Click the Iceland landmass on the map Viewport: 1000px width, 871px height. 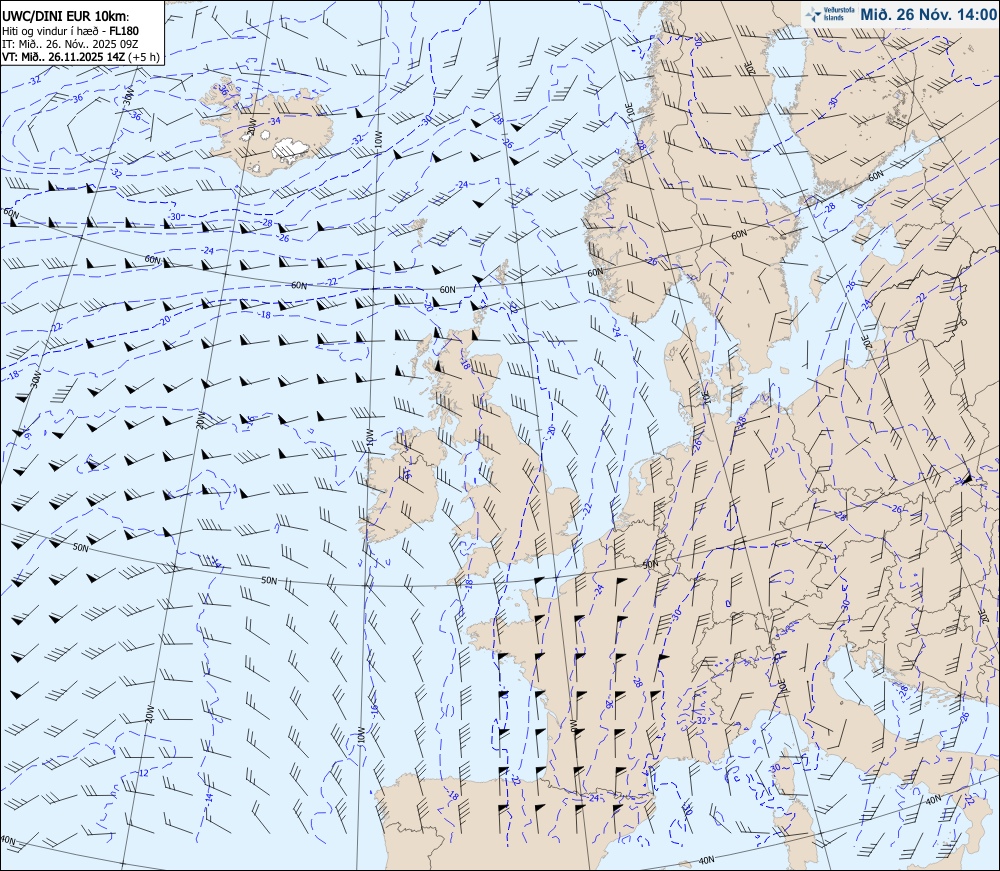268,128
